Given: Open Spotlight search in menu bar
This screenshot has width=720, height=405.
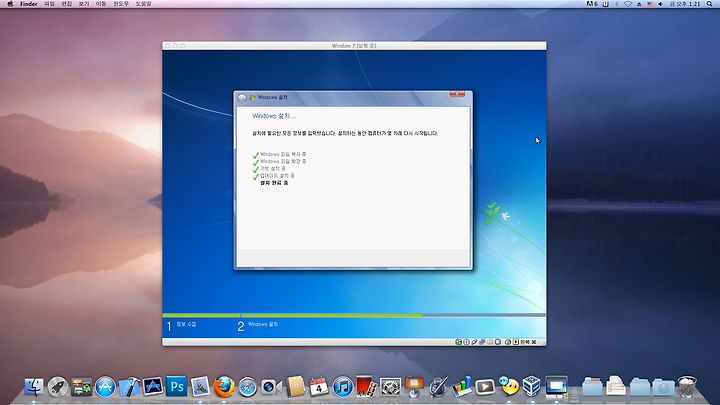Looking at the screenshot, I should coord(709,4).
